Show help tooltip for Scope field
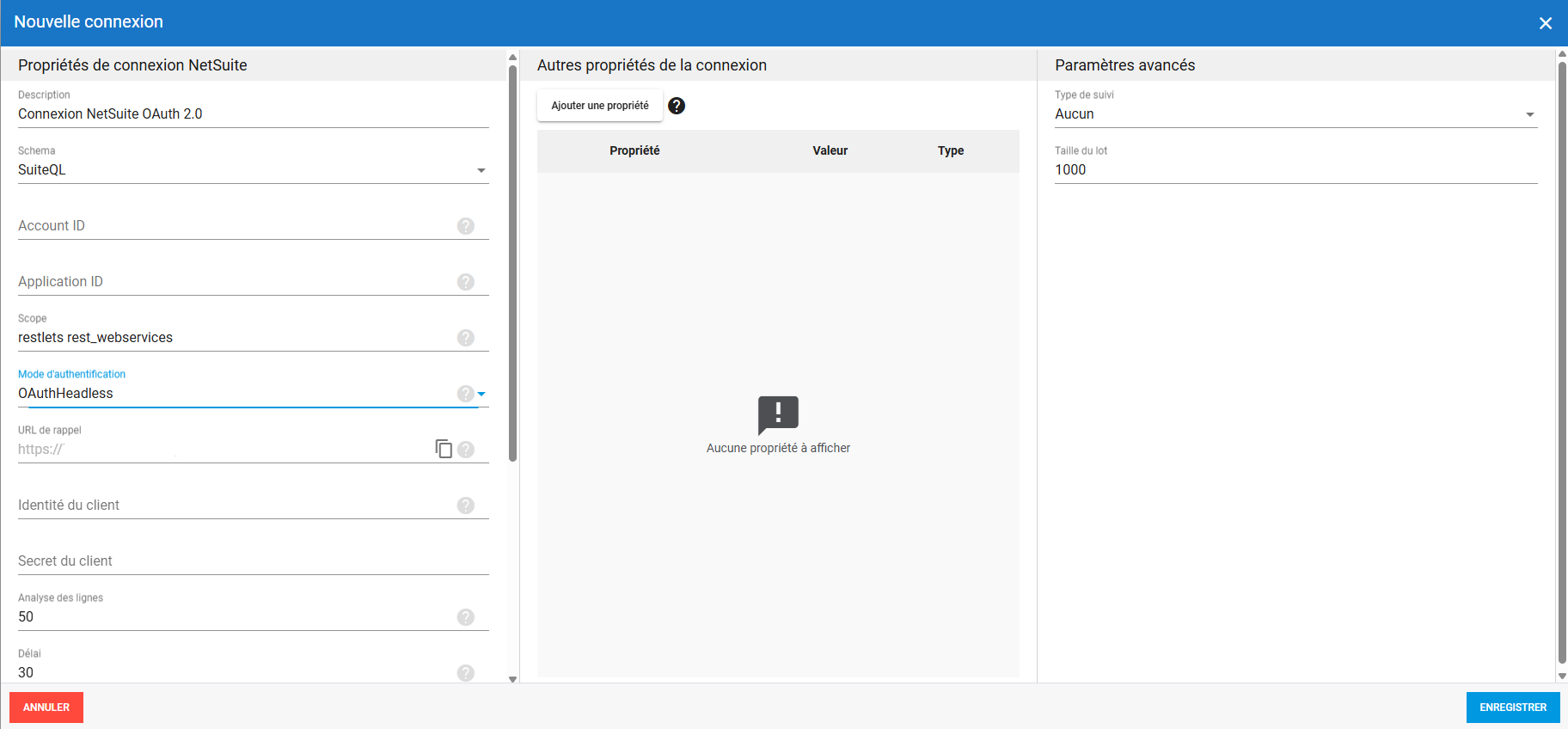The height and width of the screenshot is (729, 1568). tap(466, 338)
